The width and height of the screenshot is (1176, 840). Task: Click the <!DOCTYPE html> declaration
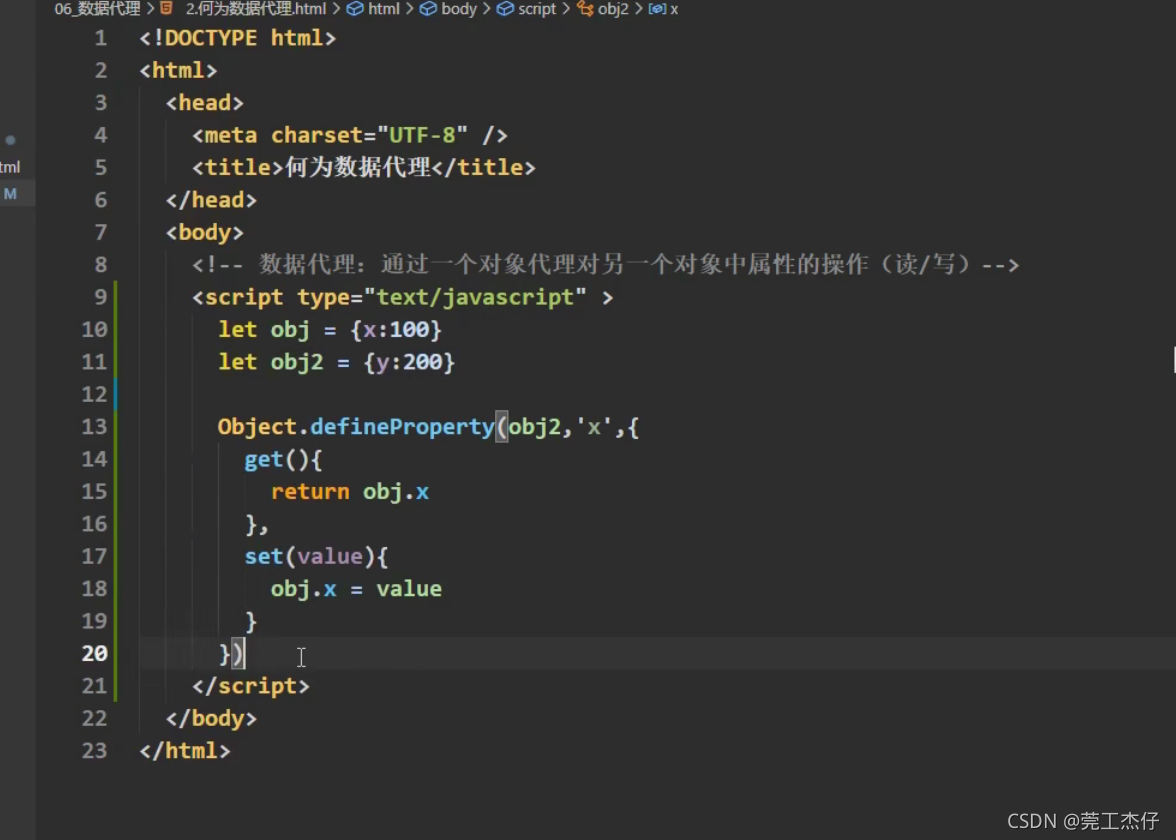click(238, 38)
